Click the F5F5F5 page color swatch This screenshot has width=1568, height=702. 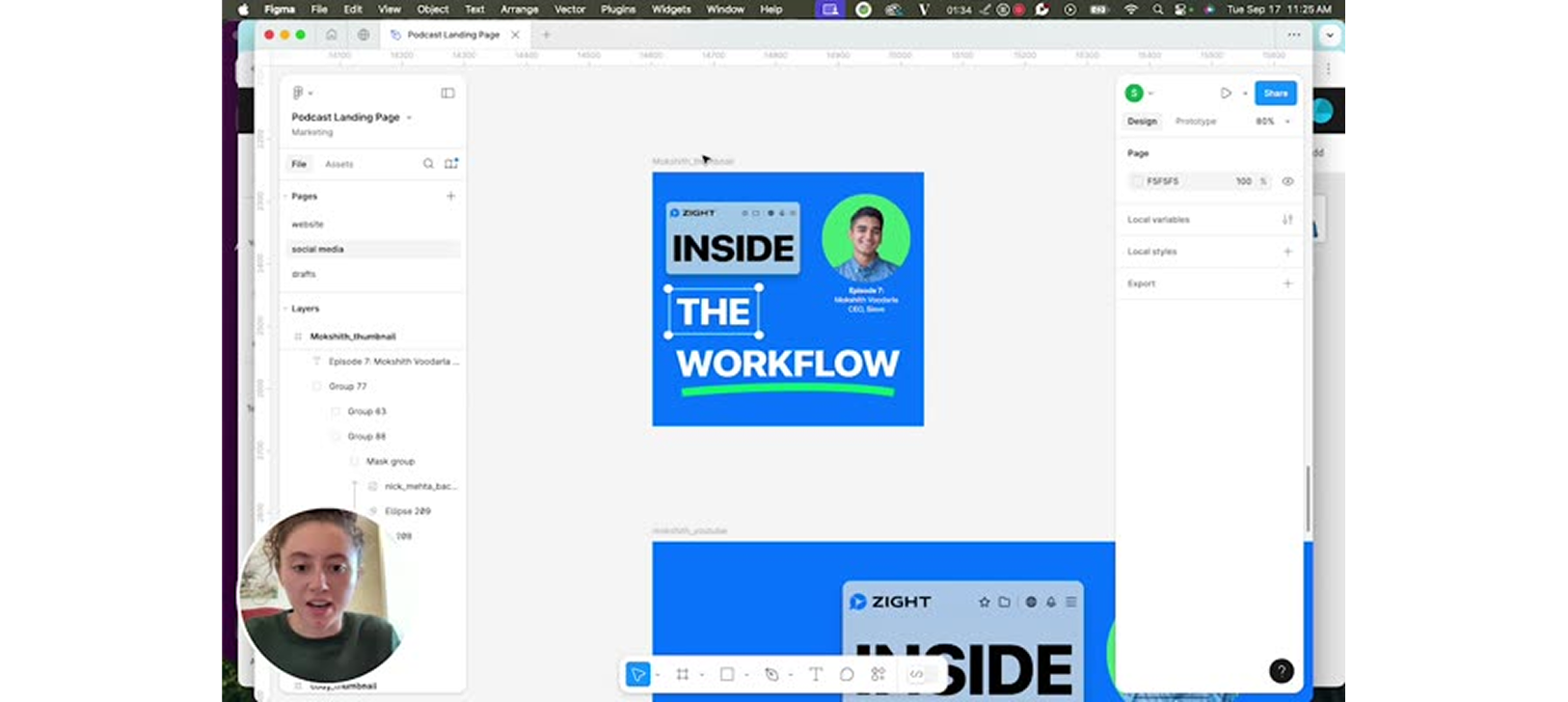tap(1137, 181)
